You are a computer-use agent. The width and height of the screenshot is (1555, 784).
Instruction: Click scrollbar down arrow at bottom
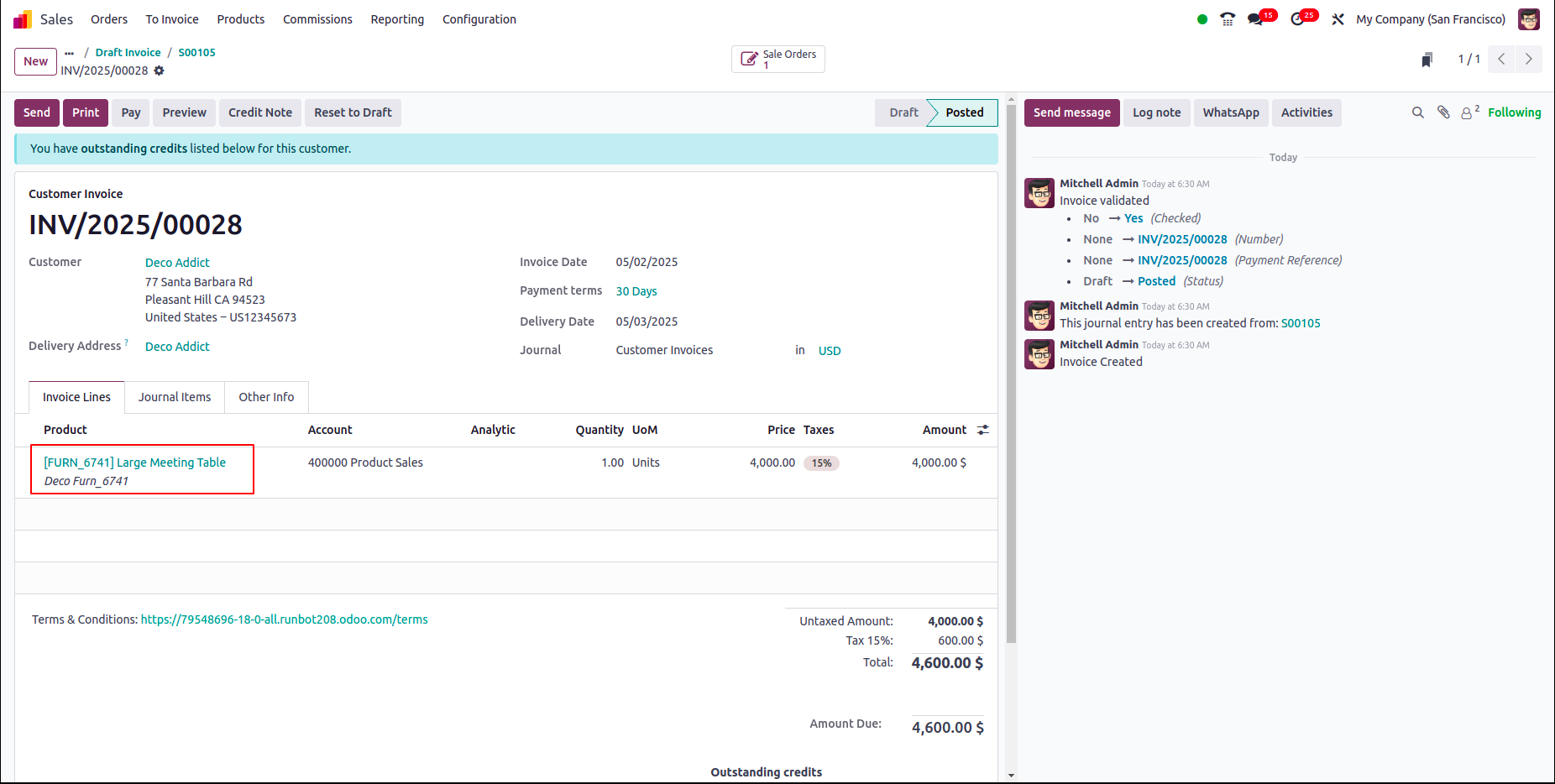[1011, 776]
